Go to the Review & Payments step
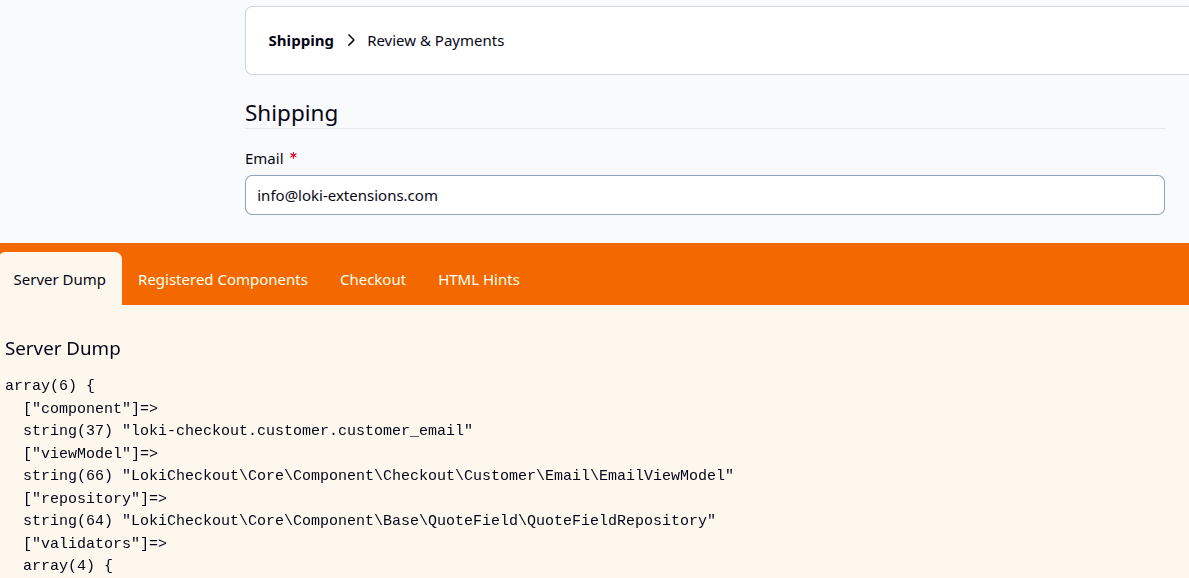Viewport: 1189px width, 578px height. click(435, 41)
